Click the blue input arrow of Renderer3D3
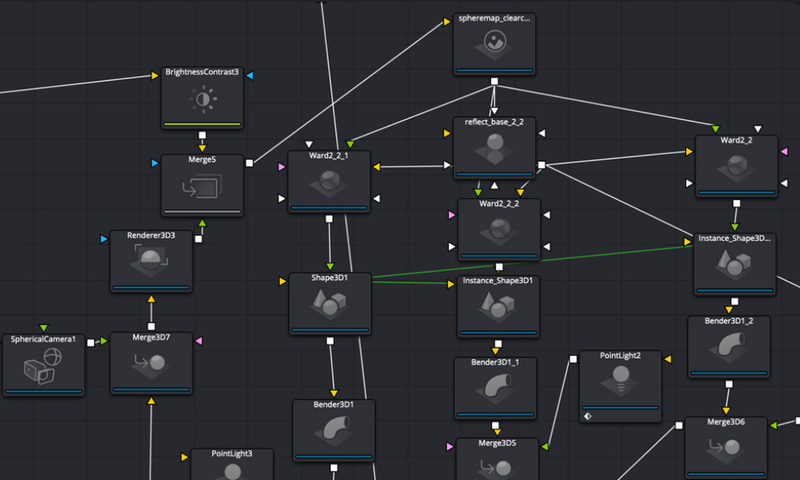This screenshot has height=480, width=800. coord(104,239)
